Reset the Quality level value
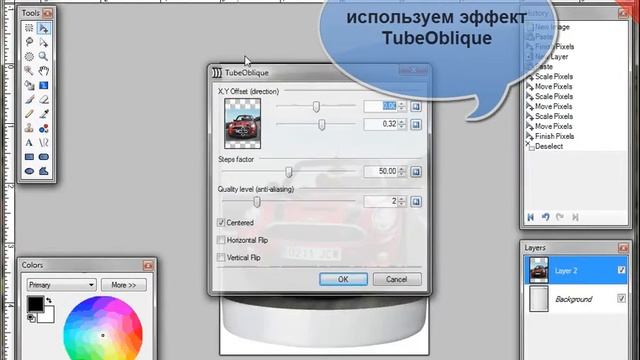Screen dimensions: 640x360 416,201
